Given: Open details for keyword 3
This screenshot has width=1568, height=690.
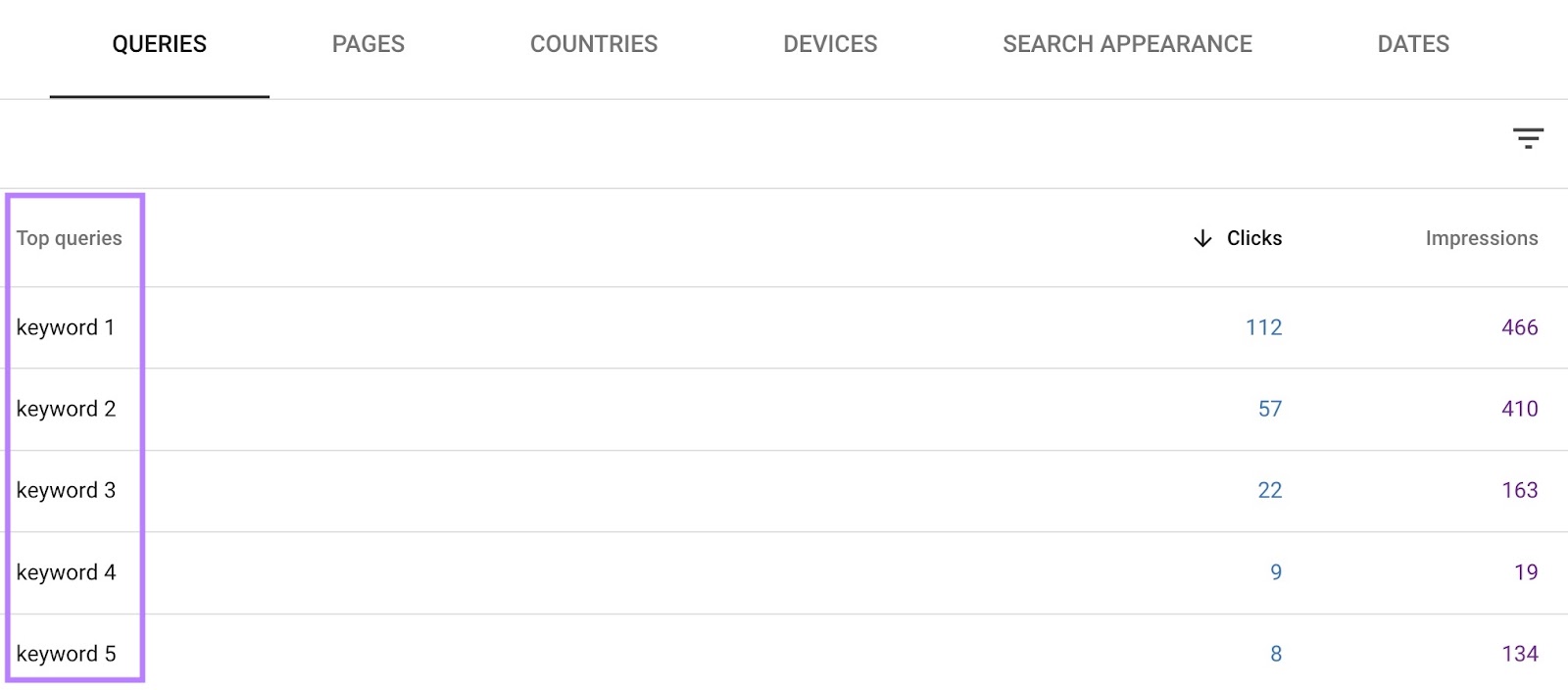Looking at the screenshot, I should pos(66,490).
